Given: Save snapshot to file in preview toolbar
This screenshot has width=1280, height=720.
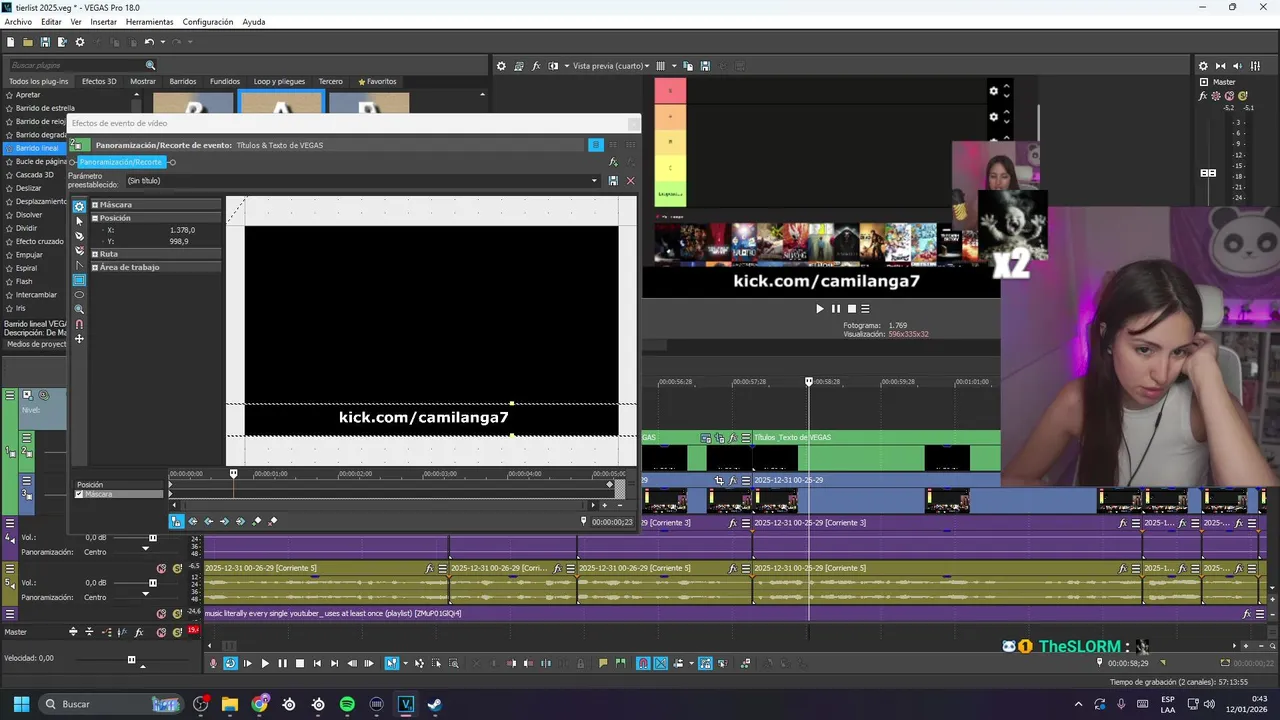Looking at the screenshot, I should 705,66.
